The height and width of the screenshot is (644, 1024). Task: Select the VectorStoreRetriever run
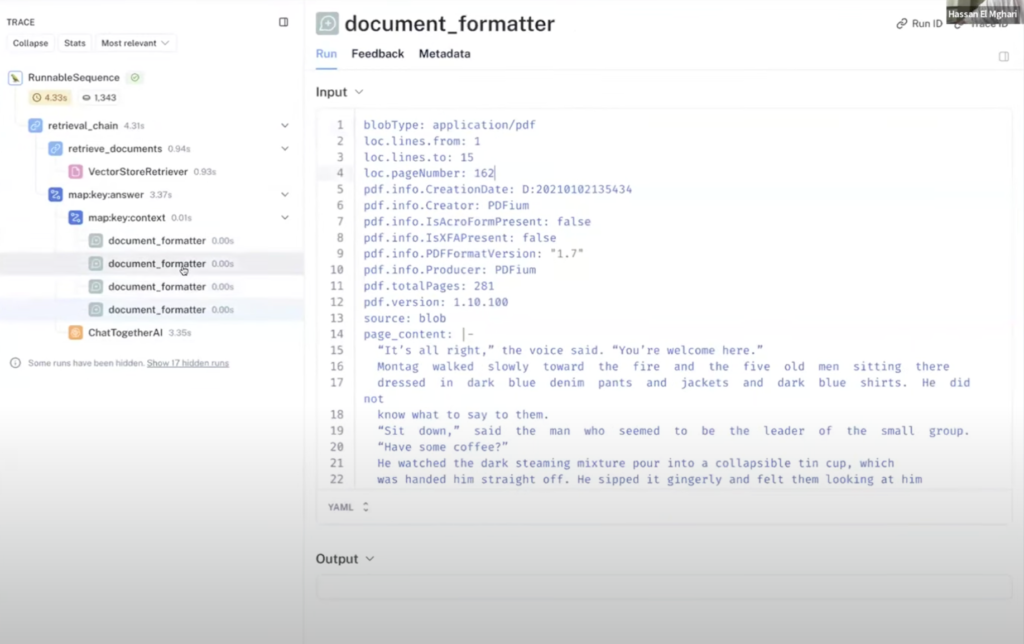138,172
